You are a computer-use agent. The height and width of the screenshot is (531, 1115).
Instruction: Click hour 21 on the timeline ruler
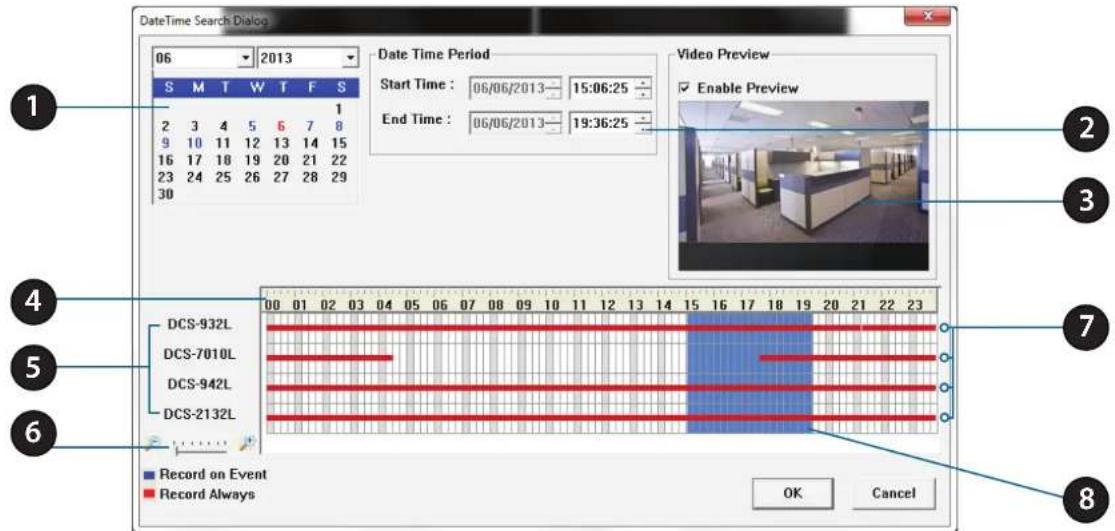click(858, 306)
